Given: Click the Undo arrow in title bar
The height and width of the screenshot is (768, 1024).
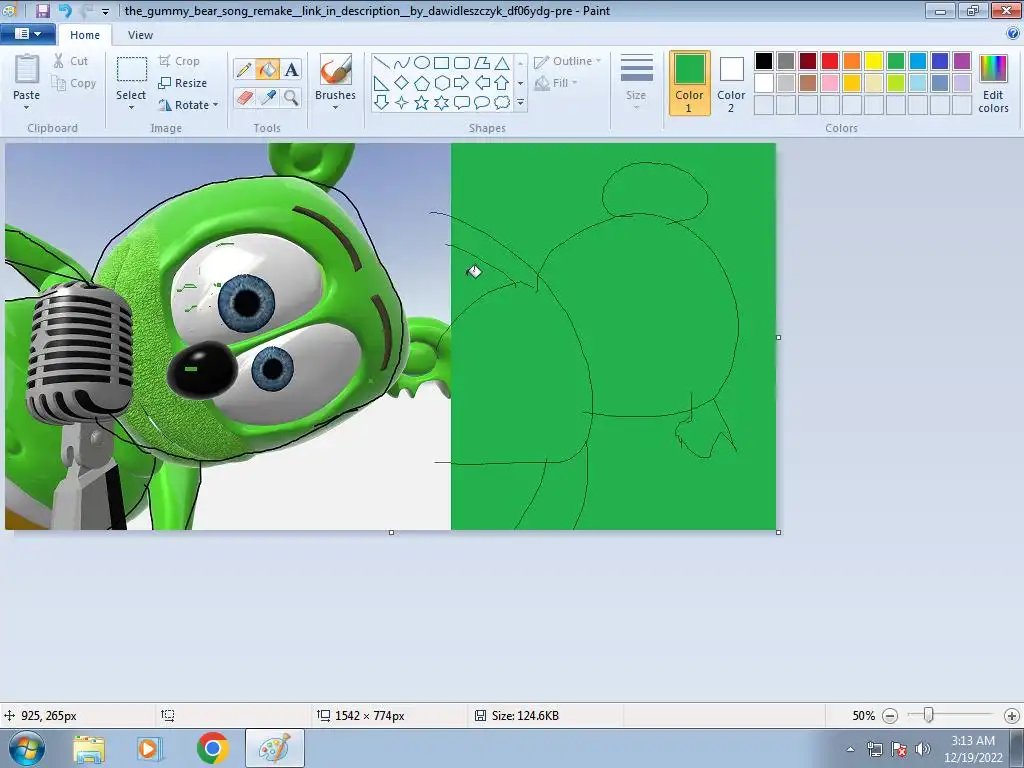Looking at the screenshot, I should tap(64, 10).
